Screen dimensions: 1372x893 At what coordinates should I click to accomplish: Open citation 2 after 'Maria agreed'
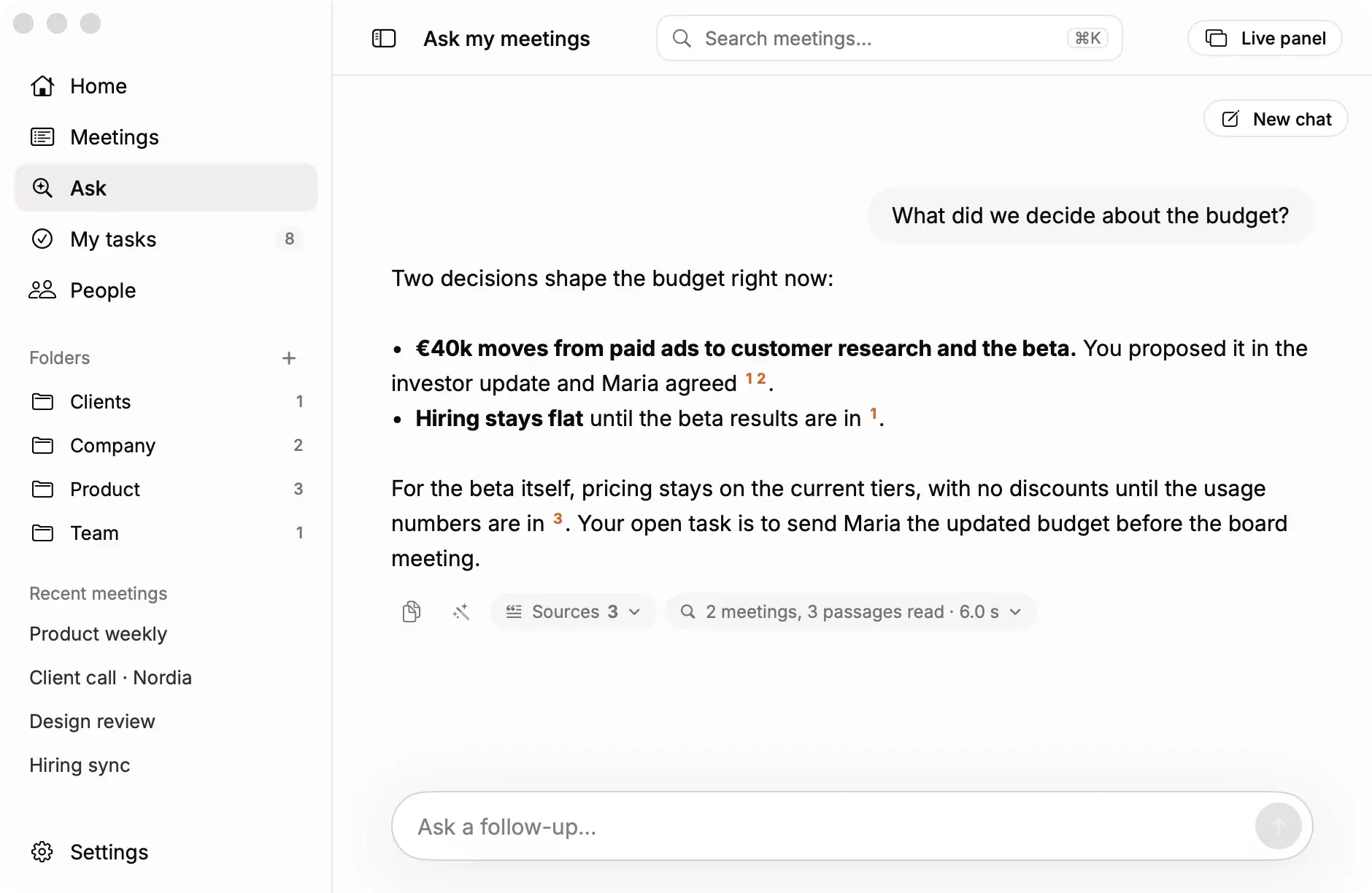click(761, 379)
